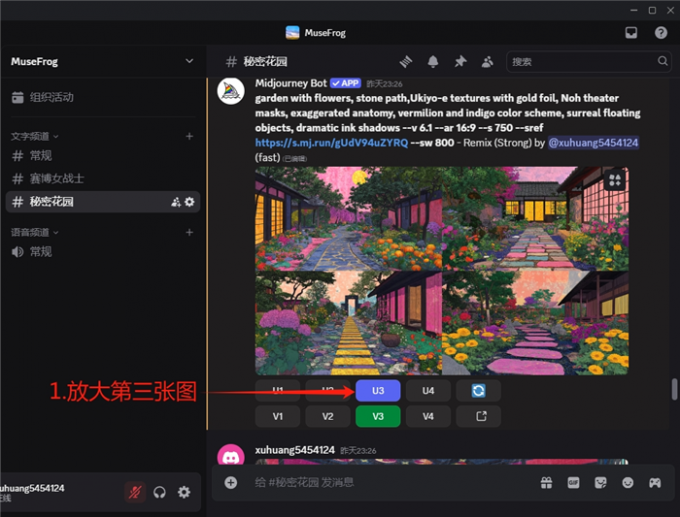
Task: Maximize the Discord window
Action: coord(652,10)
